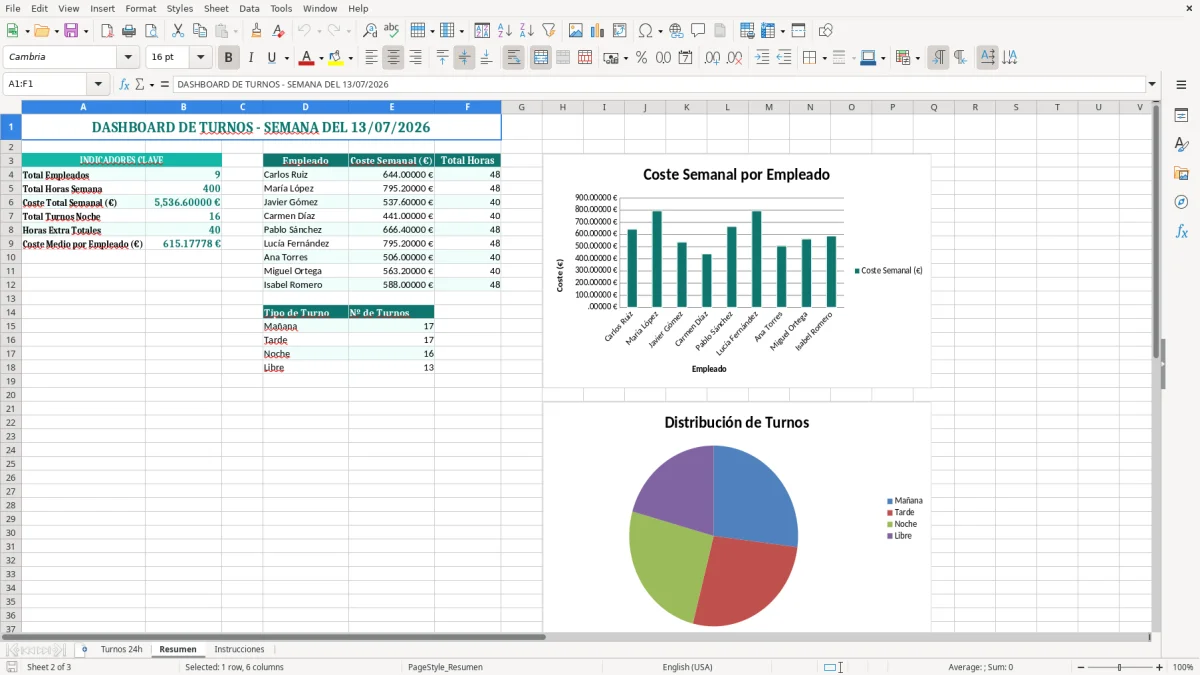
Task: Open sidebar Styles panel icon
Action: [x=1181, y=145]
